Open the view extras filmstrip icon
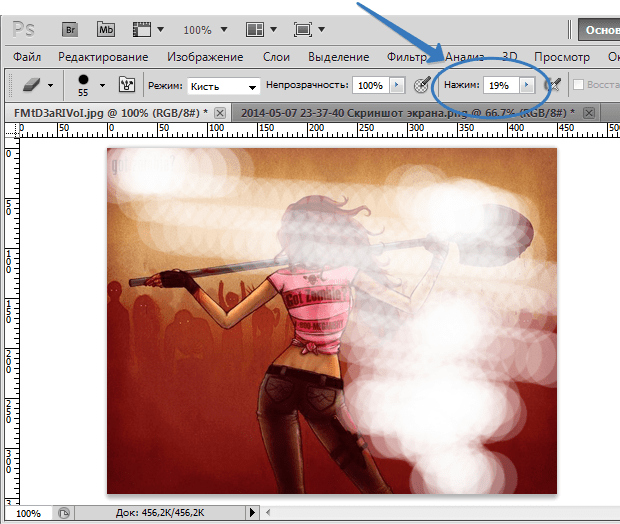The width and height of the screenshot is (620, 524). 142,30
